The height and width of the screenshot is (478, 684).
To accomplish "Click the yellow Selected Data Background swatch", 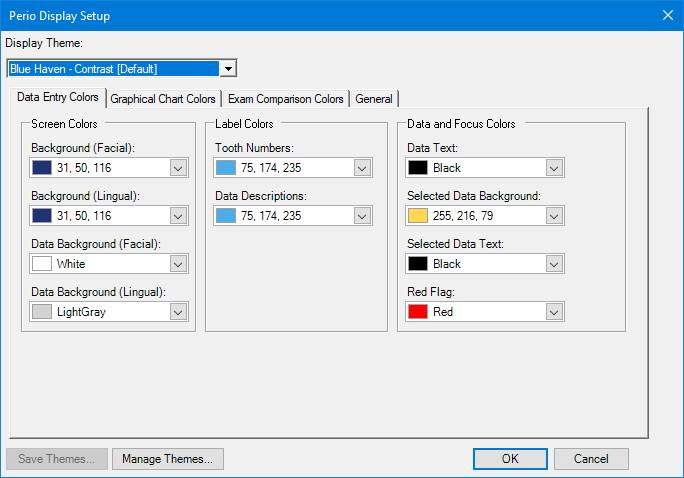I will [418, 216].
